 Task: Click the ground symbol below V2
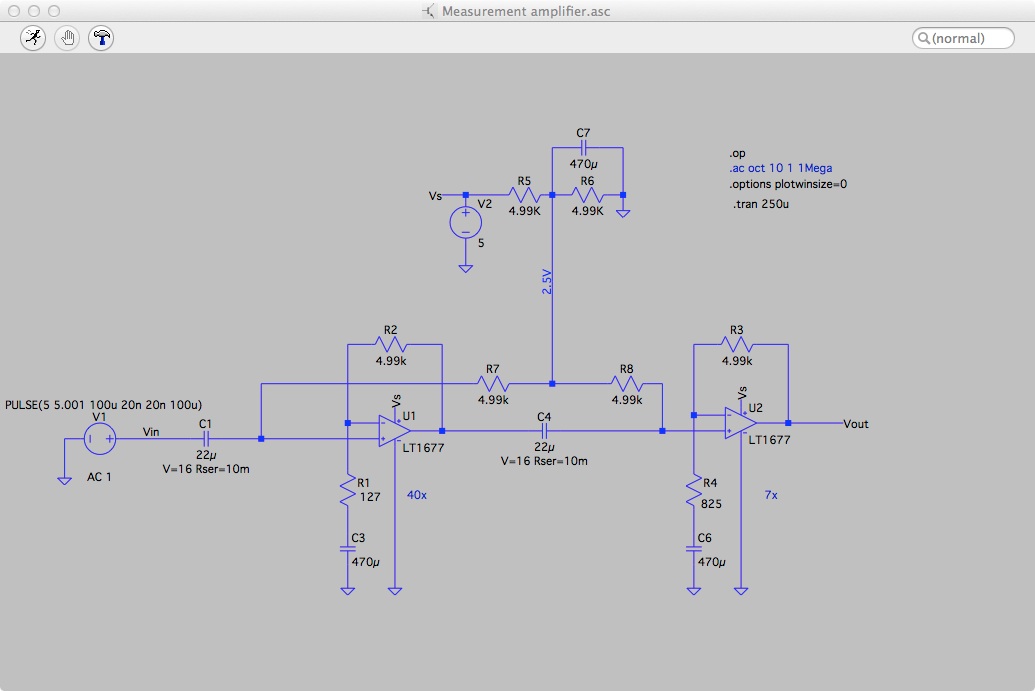point(465,268)
